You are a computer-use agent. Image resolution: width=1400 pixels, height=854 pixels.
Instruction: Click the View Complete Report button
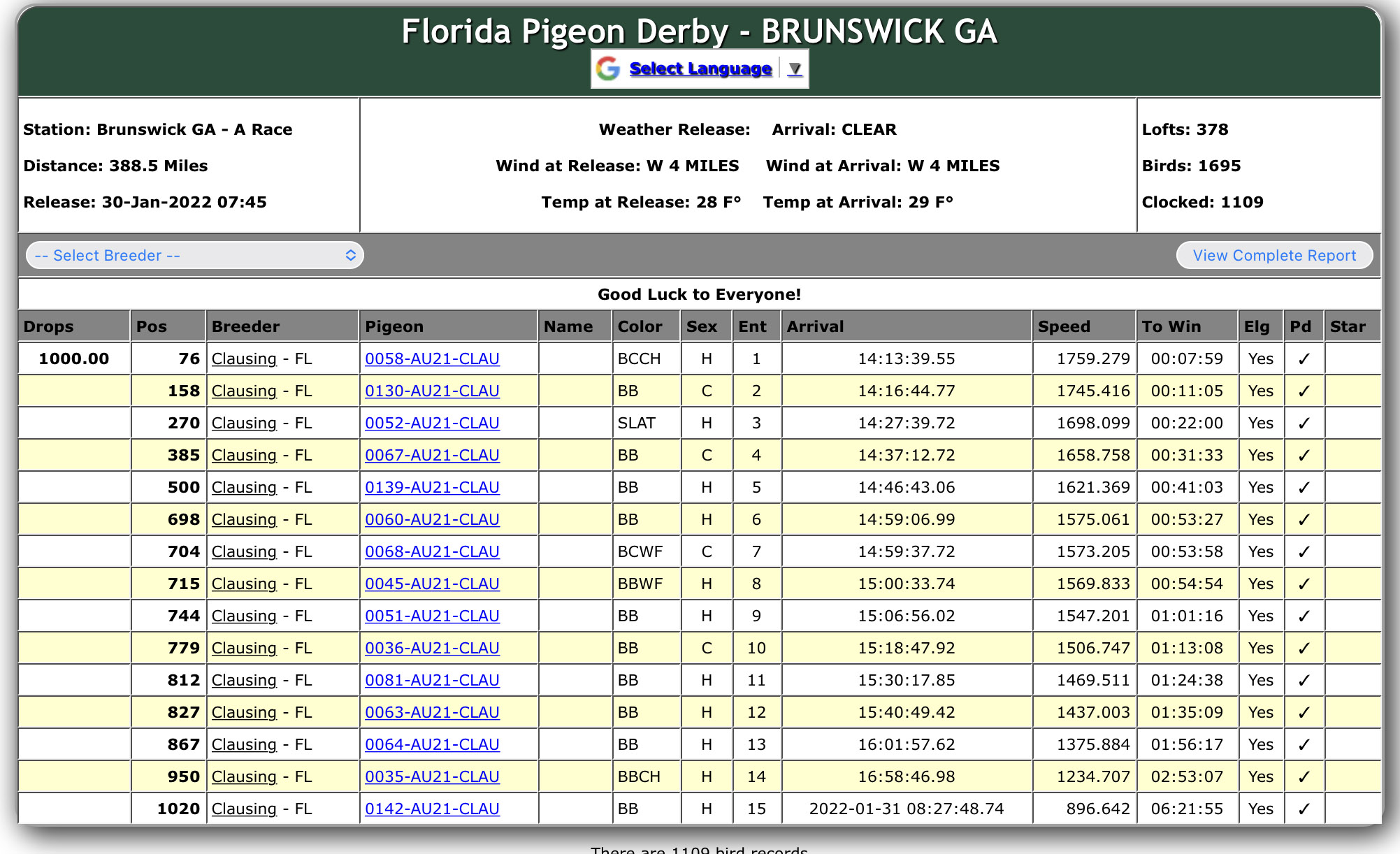click(x=1273, y=255)
